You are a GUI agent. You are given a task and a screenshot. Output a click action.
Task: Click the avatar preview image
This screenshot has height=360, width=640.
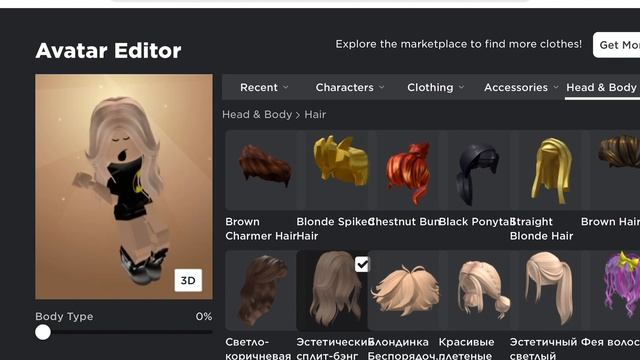click(x=124, y=187)
